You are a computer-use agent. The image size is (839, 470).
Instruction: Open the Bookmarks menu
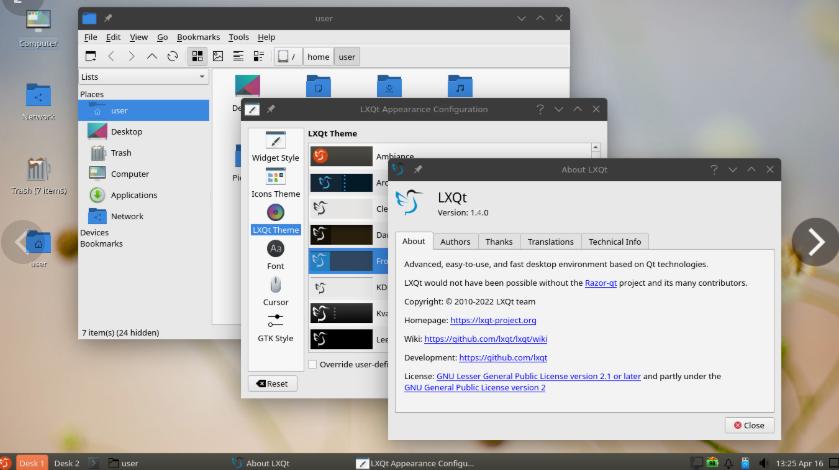click(x=199, y=37)
